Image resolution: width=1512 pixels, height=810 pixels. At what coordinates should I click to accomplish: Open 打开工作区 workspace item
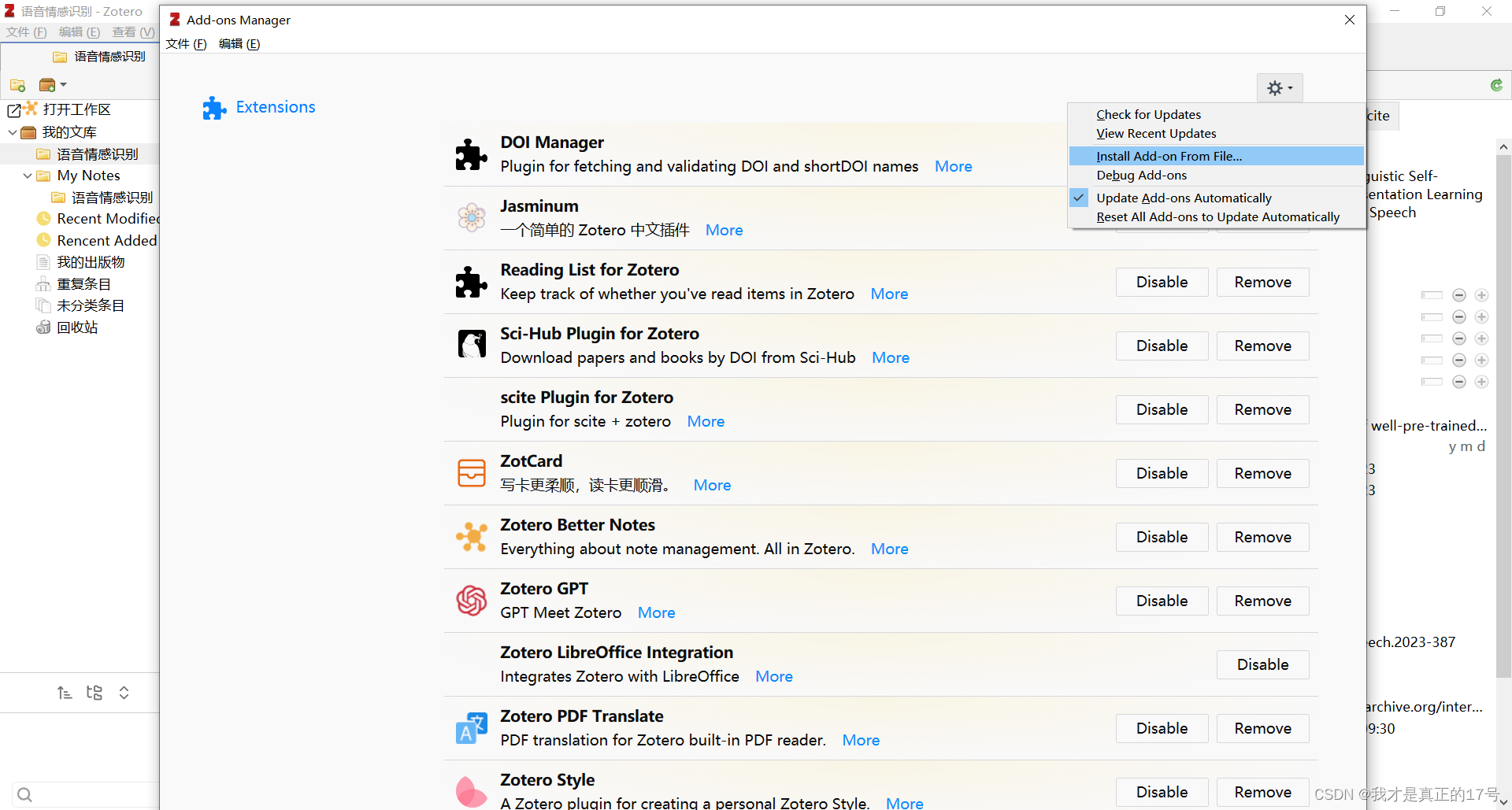click(x=76, y=109)
